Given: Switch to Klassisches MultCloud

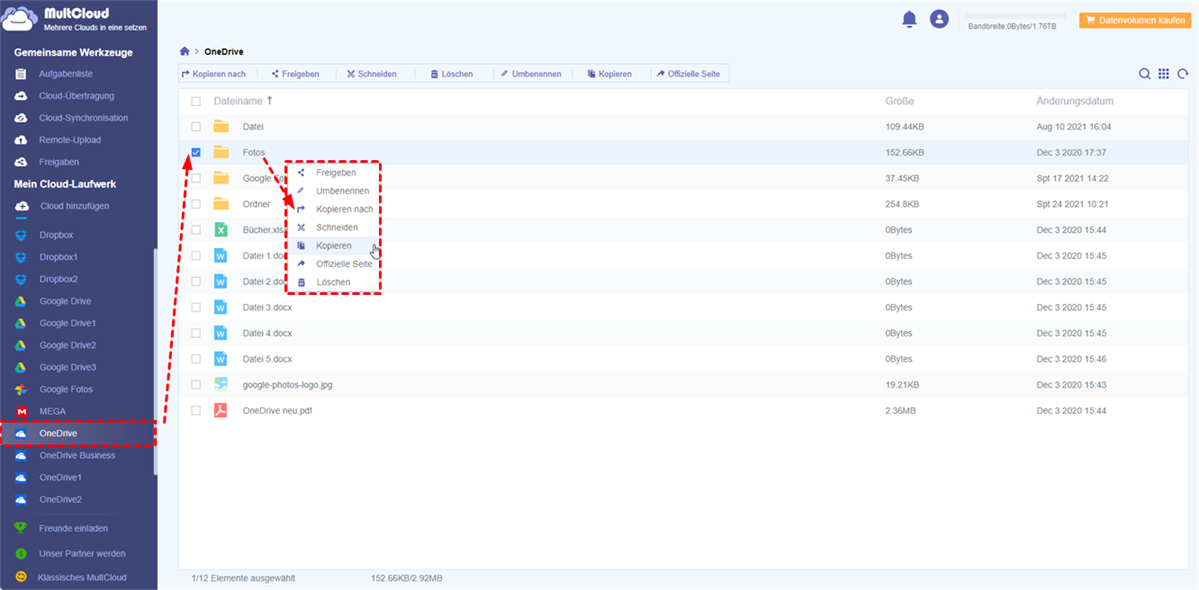Looking at the screenshot, I should click(82, 578).
